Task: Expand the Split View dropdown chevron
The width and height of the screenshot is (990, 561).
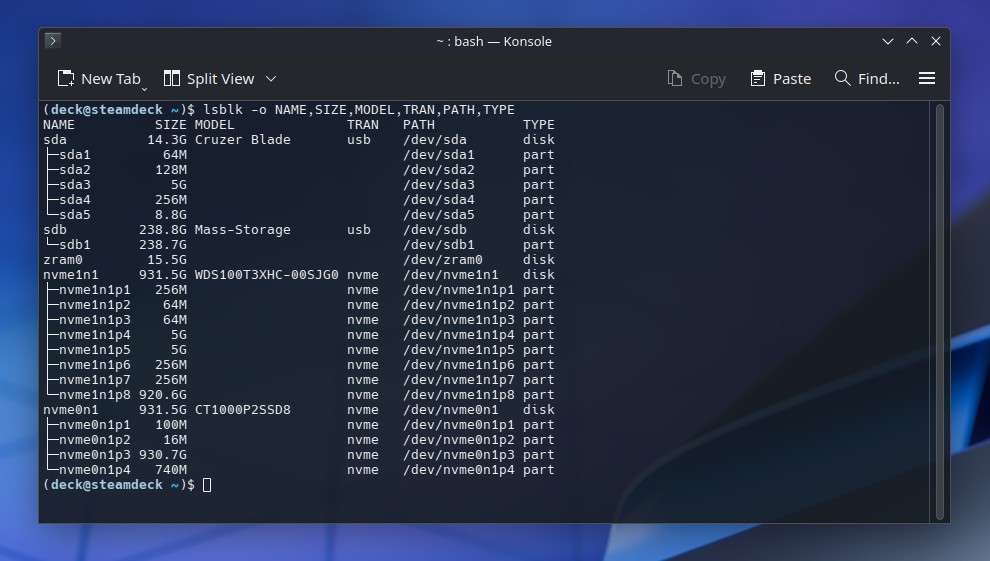Action: (271, 79)
